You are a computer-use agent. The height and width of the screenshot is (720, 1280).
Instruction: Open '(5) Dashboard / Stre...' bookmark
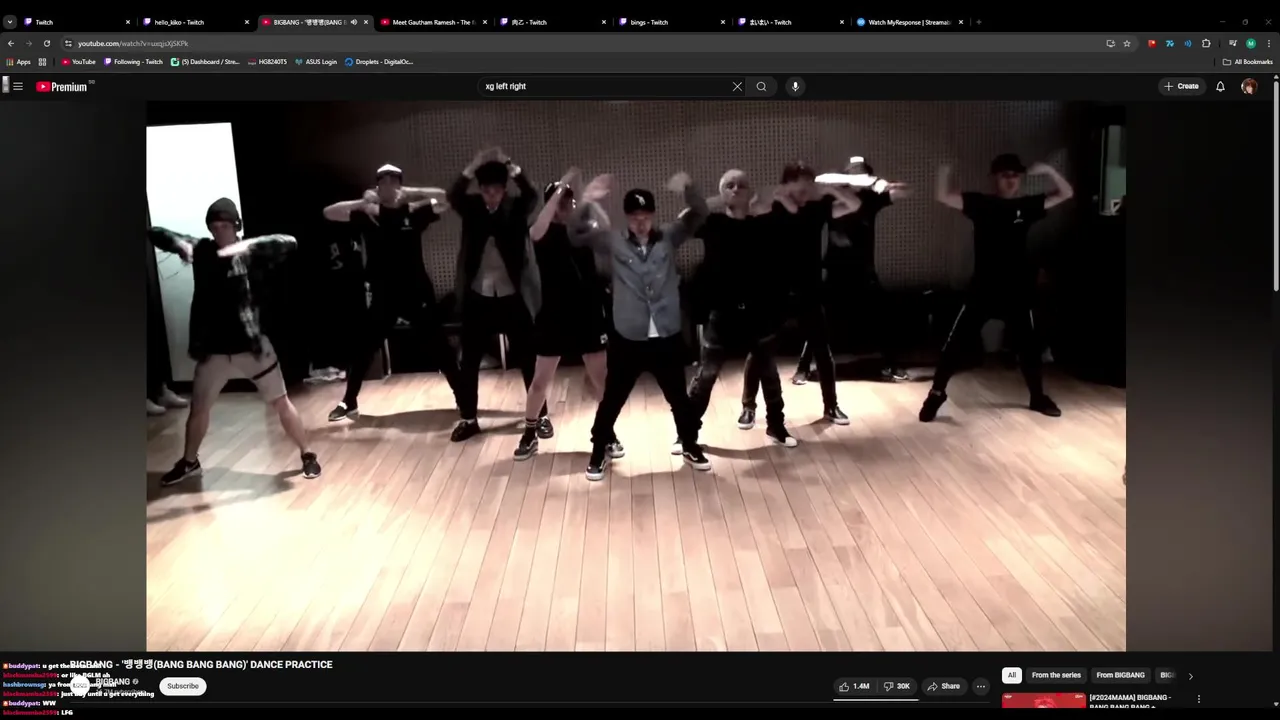(x=205, y=62)
